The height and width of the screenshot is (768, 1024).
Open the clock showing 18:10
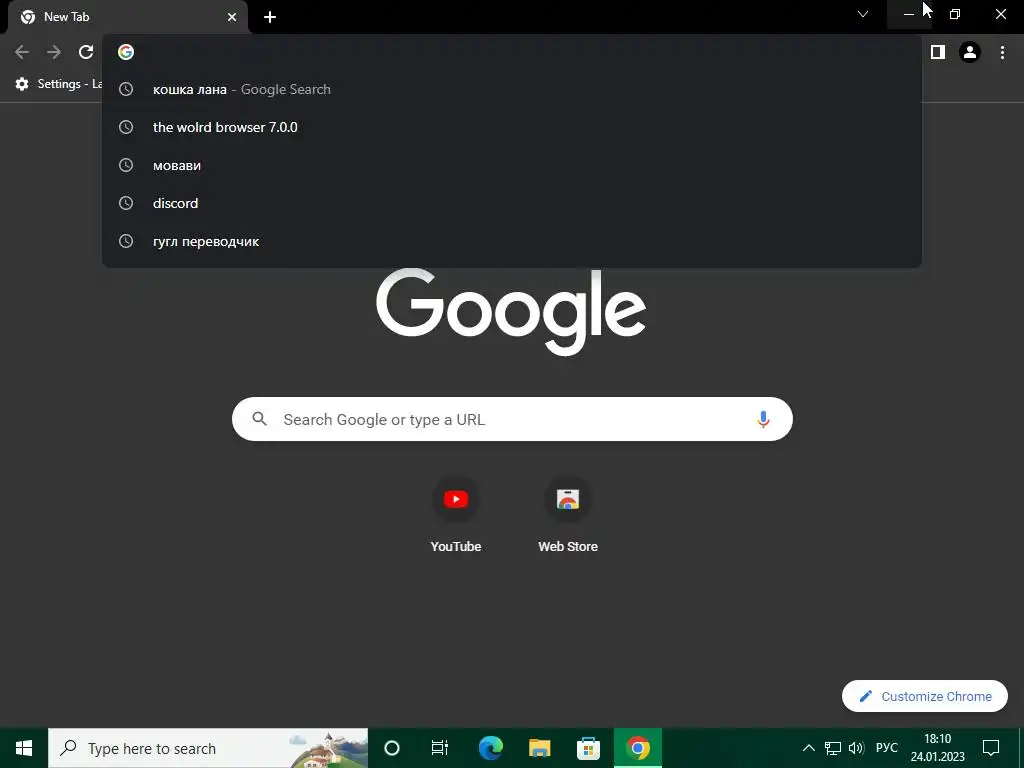[x=938, y=748]
